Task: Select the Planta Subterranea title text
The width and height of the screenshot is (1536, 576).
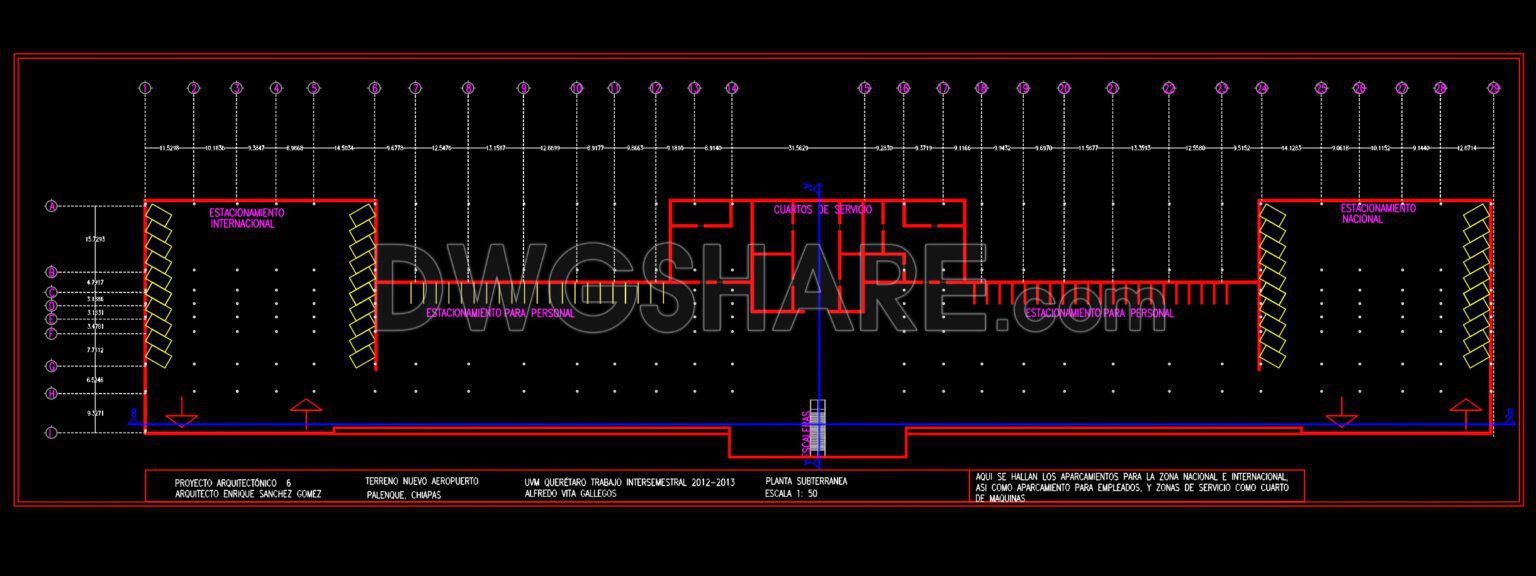Action: tap(806, 481)
